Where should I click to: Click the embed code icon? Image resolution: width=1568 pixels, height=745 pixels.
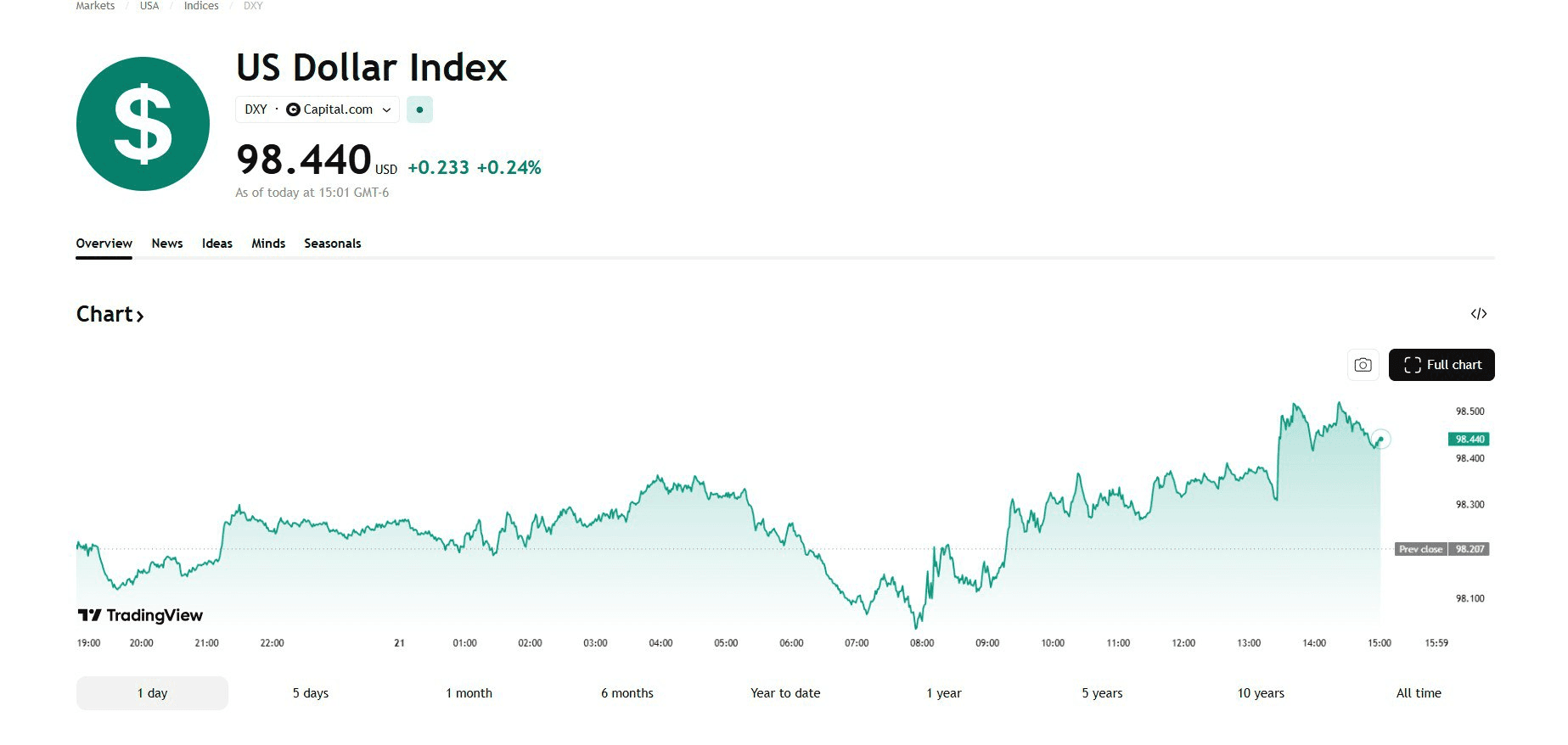[x=1478, y=314]
